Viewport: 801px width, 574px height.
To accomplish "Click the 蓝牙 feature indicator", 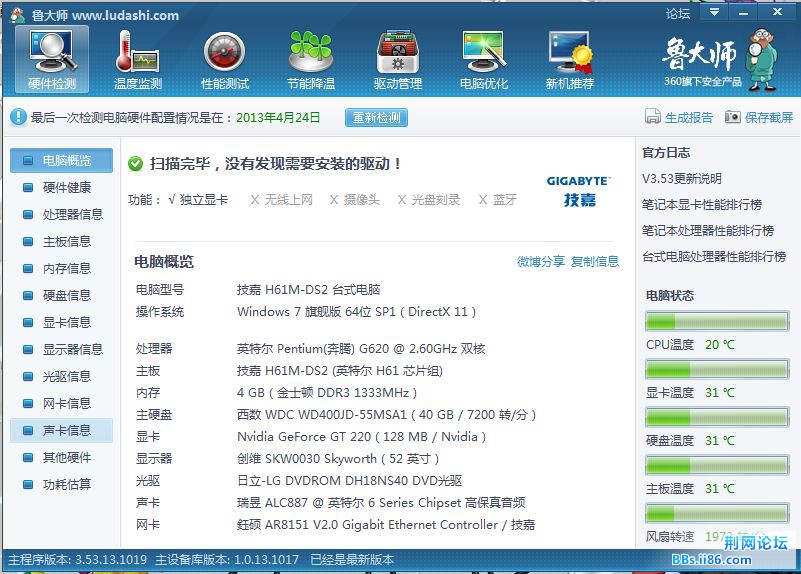I will tap(498, 200).
